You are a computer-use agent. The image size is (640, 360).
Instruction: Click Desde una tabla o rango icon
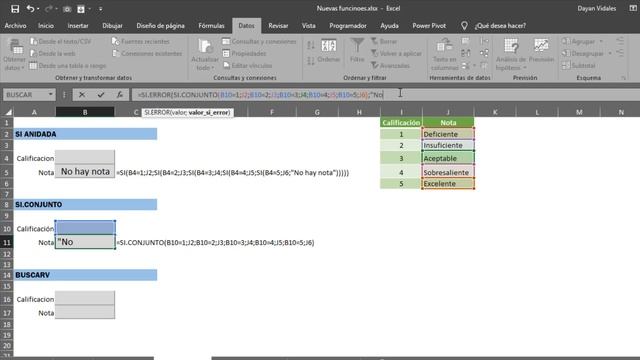pos(33,65)
